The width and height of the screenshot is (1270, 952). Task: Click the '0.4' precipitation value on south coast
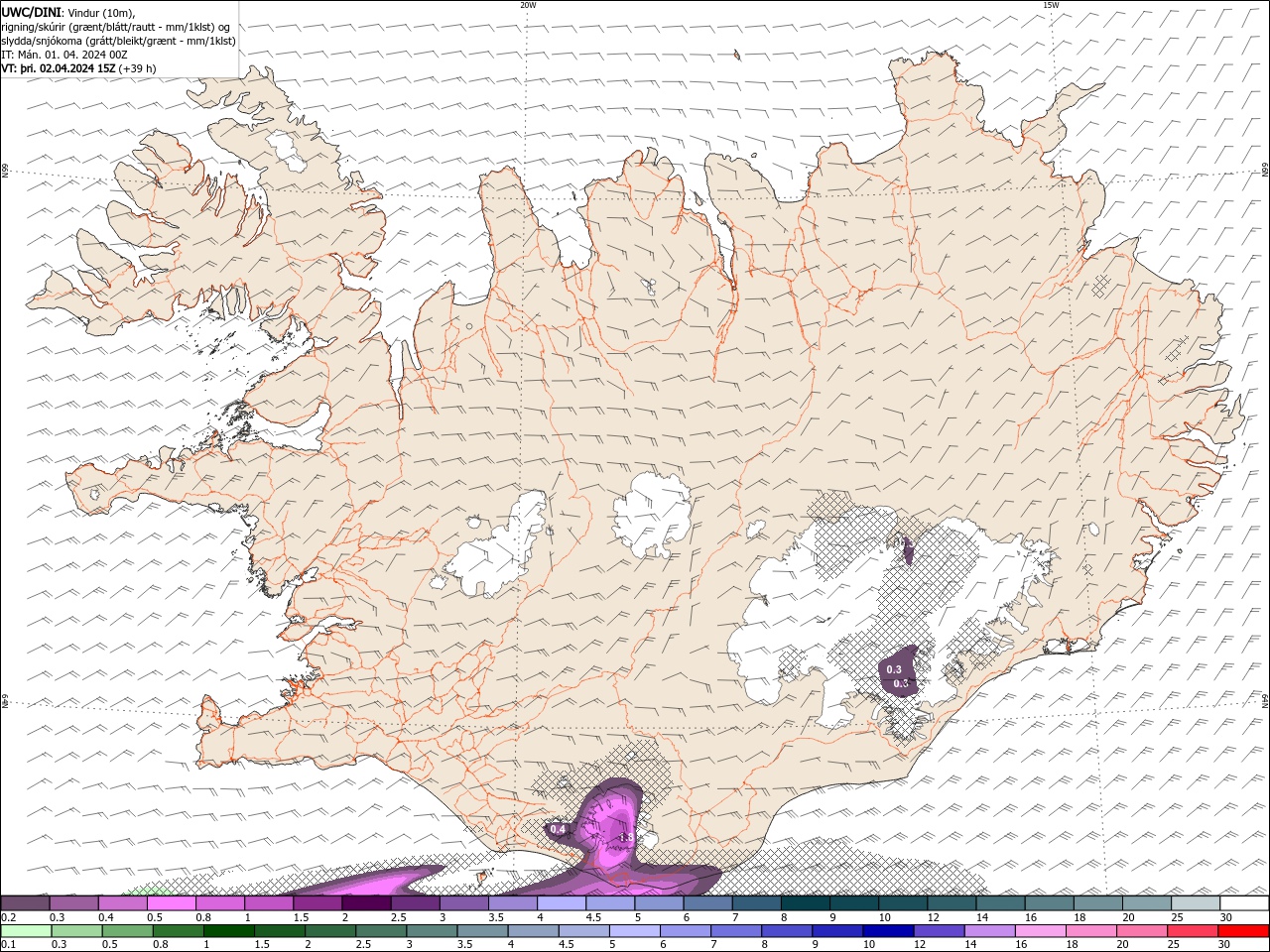pos(558,829)
